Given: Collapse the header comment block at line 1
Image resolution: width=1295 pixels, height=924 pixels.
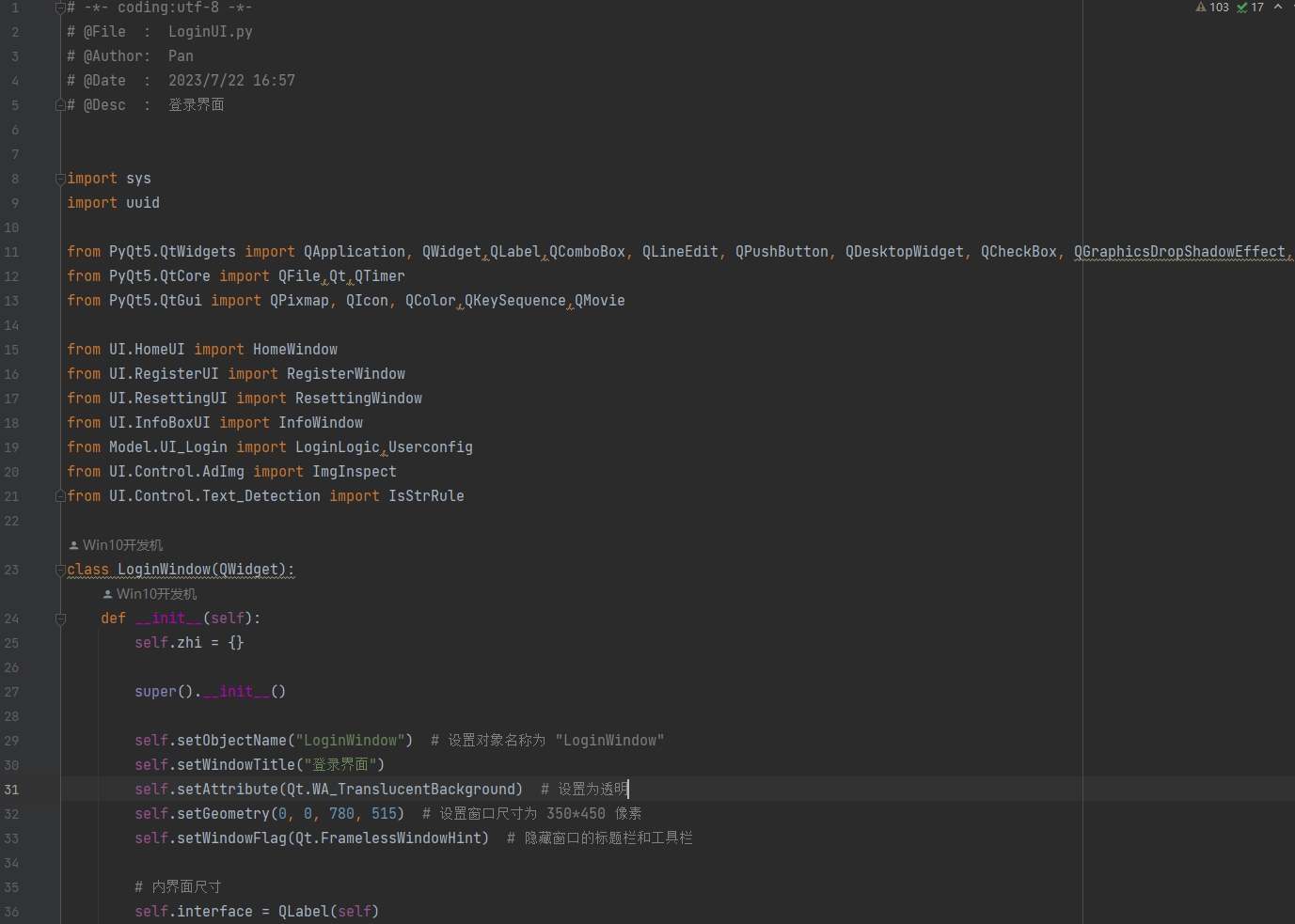Looking at the screenshot, I should [60, 8].
